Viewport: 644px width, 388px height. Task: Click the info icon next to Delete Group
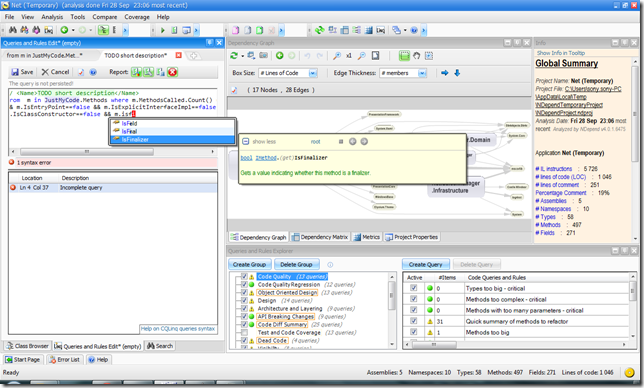pos(330,265)
